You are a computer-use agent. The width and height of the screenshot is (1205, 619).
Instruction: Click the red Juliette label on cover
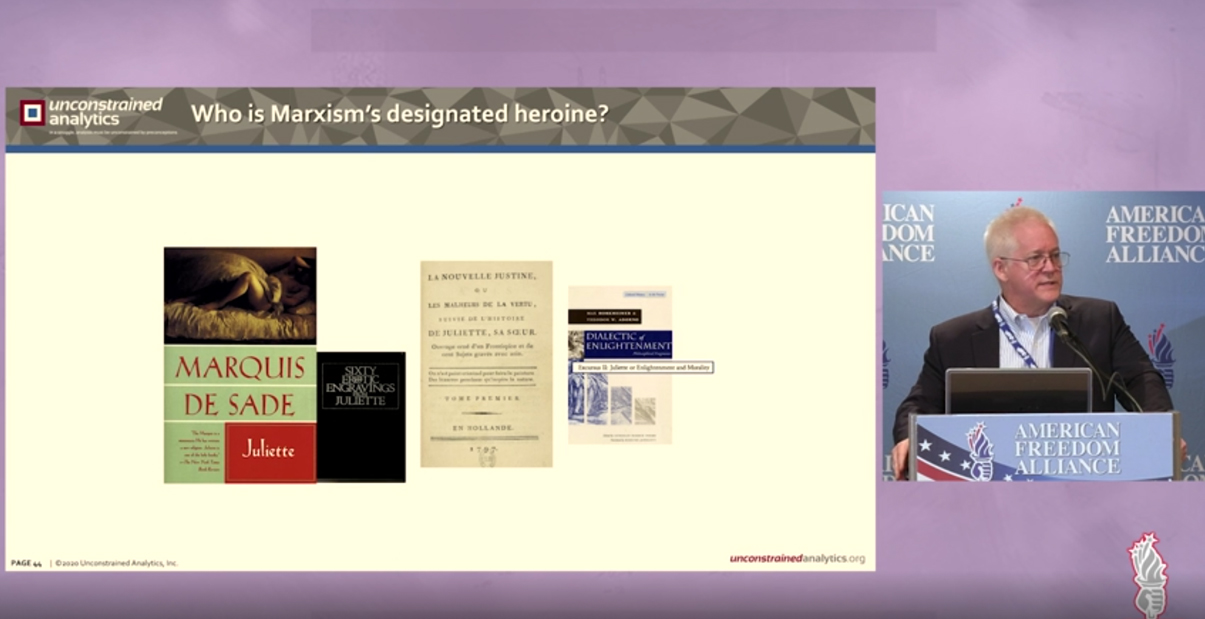coord(270,452)
